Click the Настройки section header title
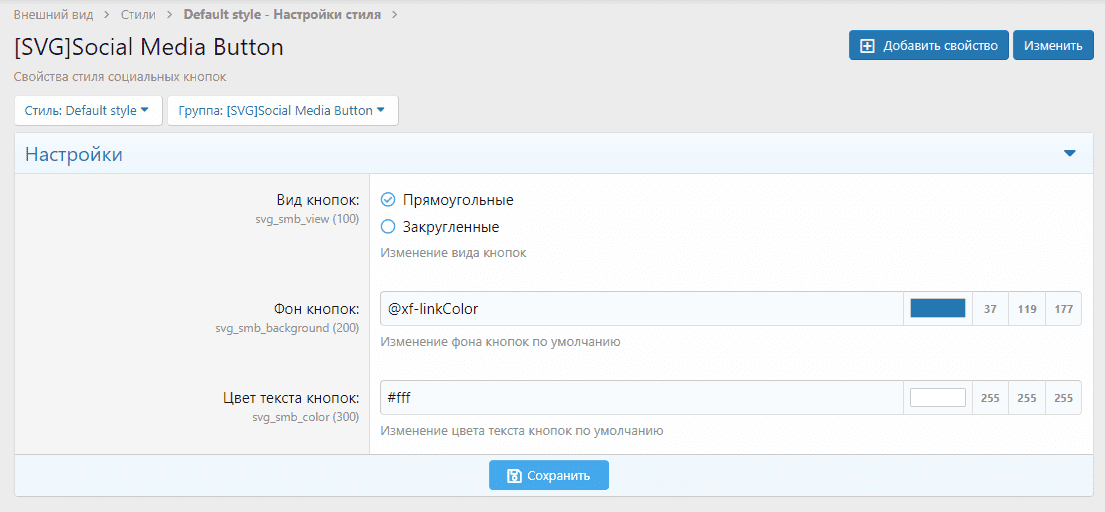This screenshot has width=1105, height=512. (74, 155)
